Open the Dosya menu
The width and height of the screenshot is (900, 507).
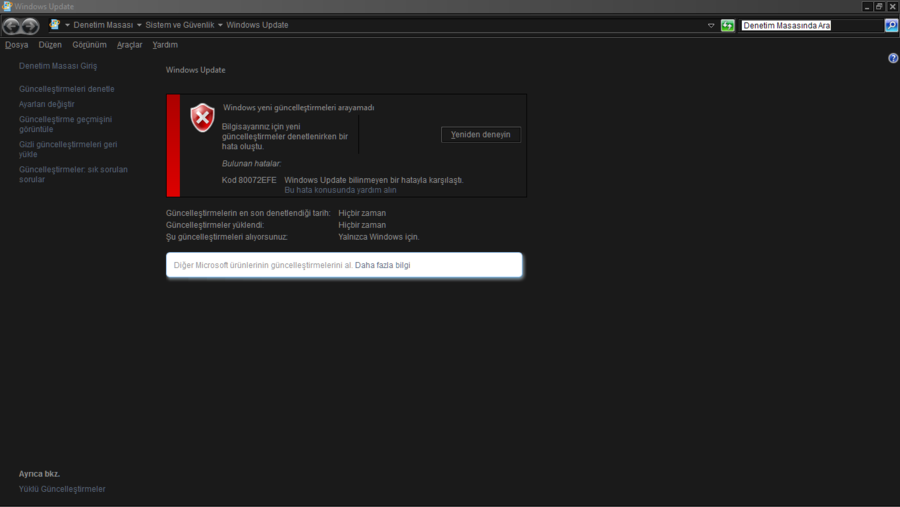click(x=17, y=45)
